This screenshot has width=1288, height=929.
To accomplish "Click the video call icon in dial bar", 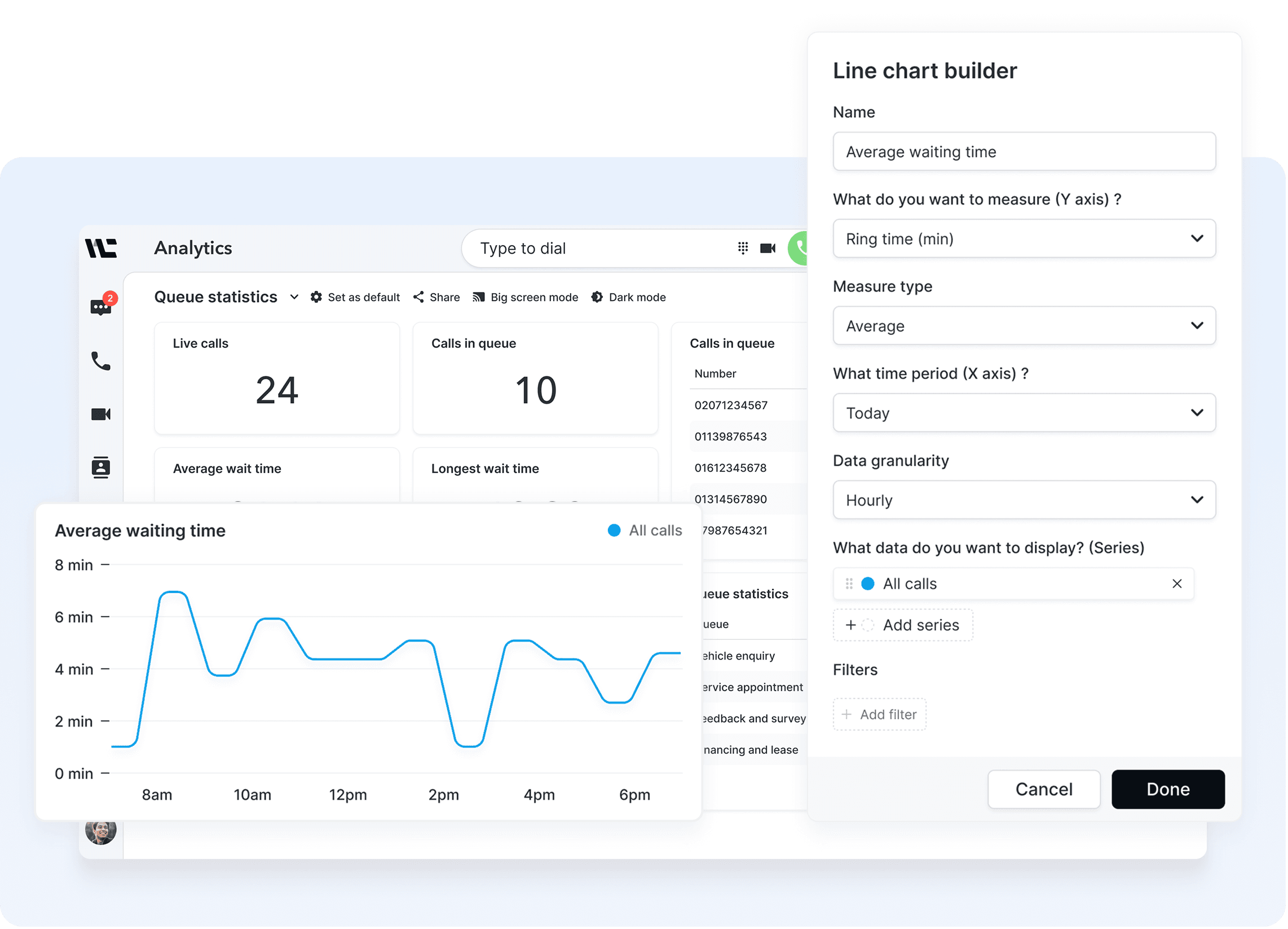I will point(768,248).
